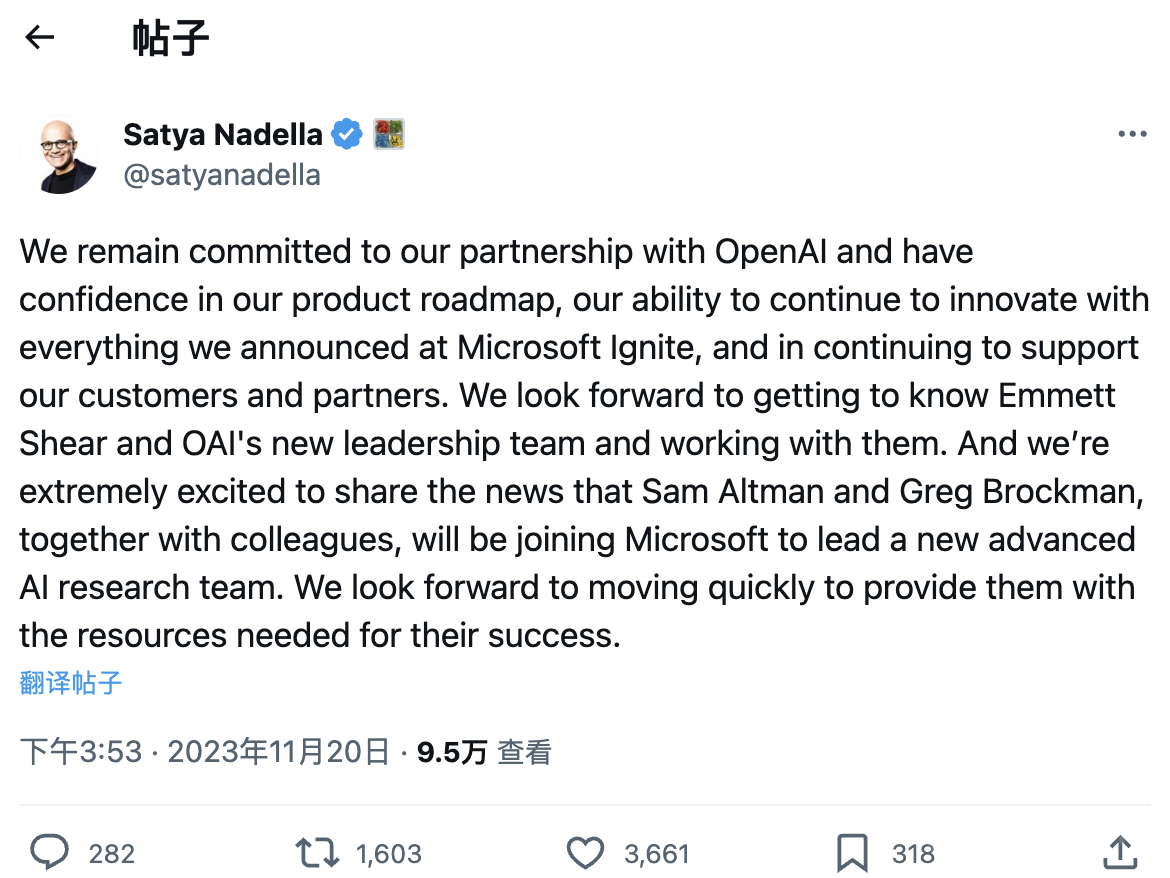Open the @satyanadella handle link
Image resolution: width=1170 pixels, height=878 pixels.
(222, 175)
